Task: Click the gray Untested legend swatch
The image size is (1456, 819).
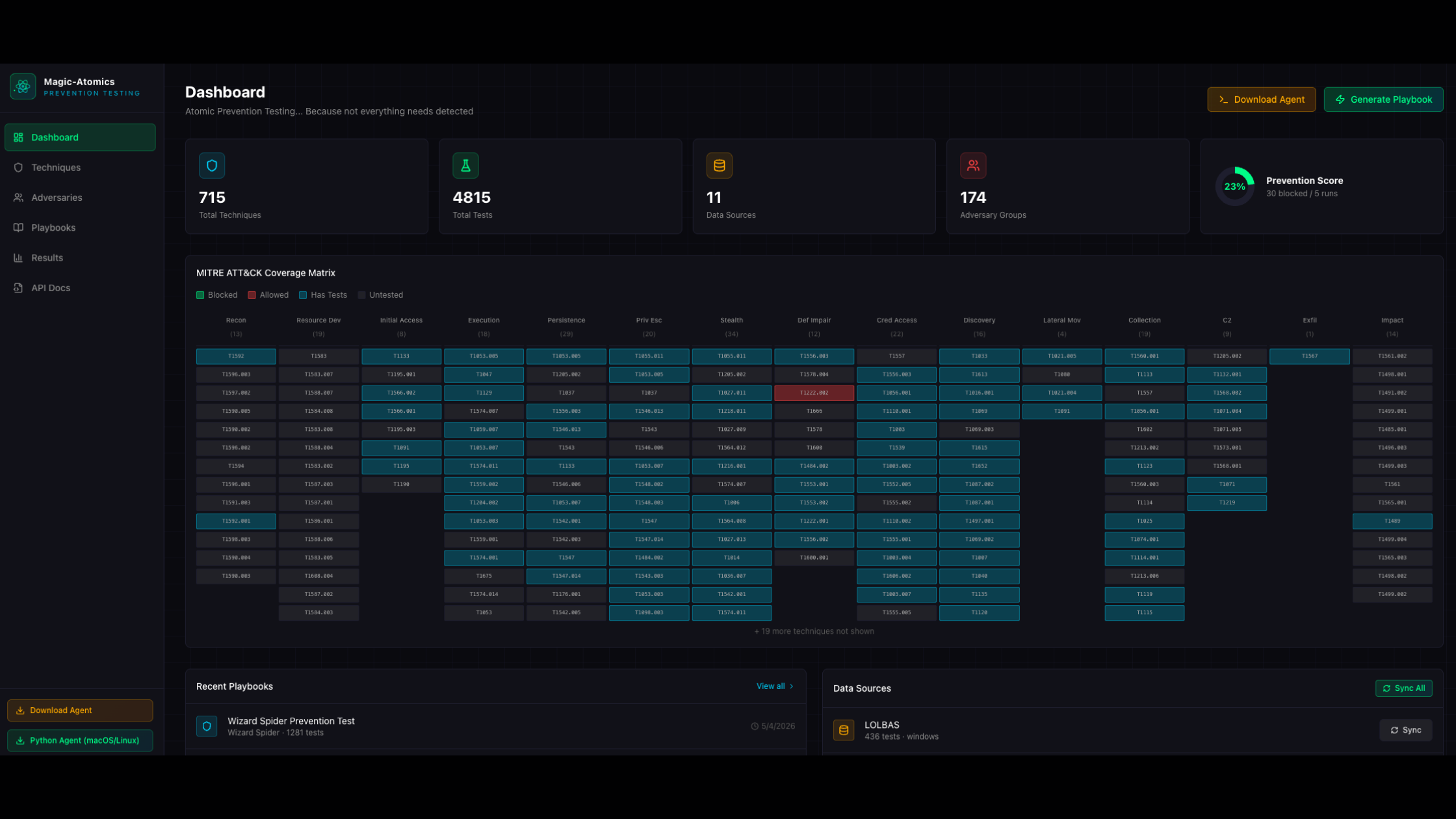Action: pyautogui.click(x=361, y=295)
